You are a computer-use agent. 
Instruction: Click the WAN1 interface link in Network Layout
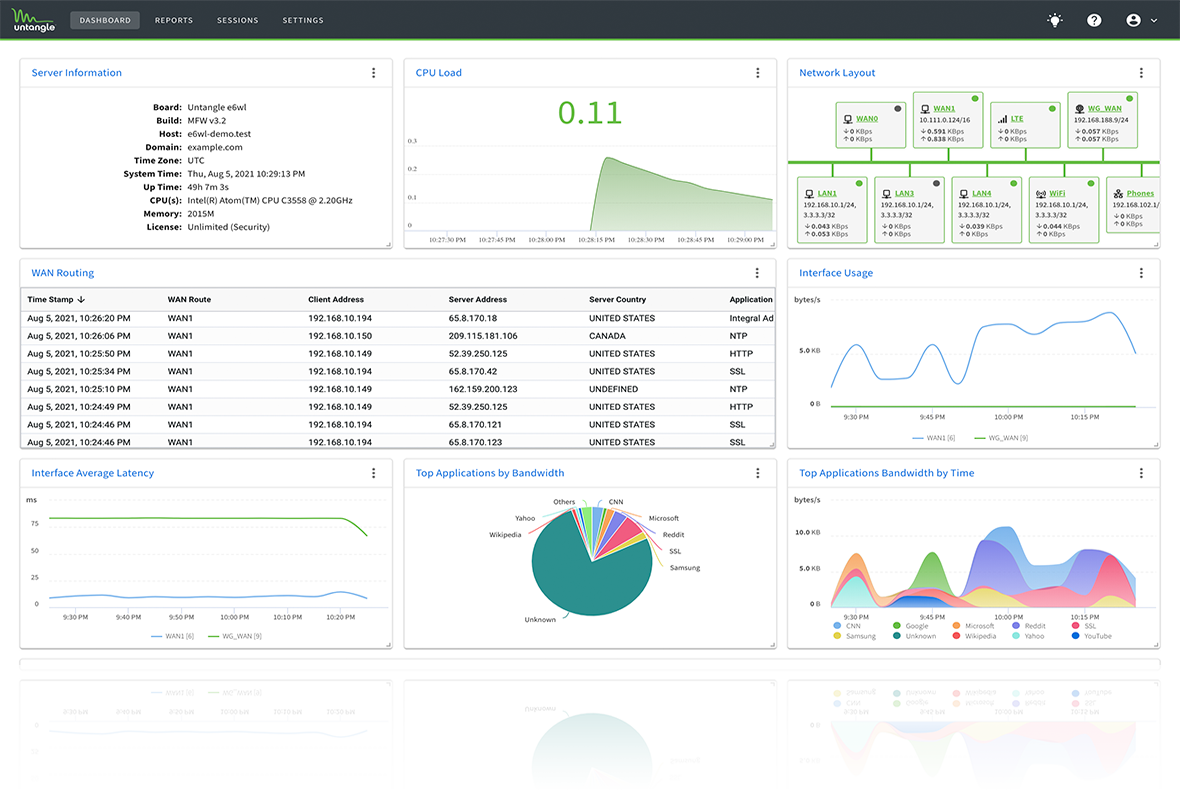[943, 109]
